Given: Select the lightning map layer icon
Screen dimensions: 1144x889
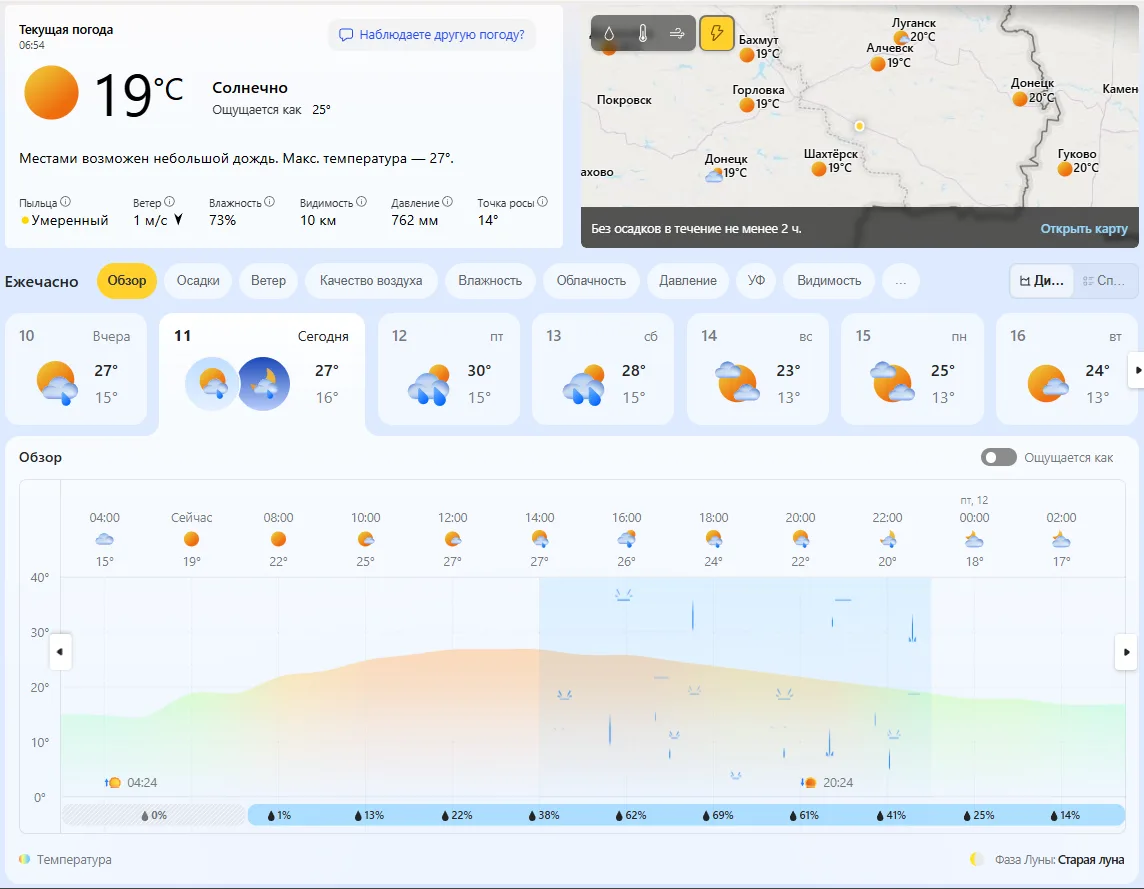Looking at the screenshot, I should [716, 34].
